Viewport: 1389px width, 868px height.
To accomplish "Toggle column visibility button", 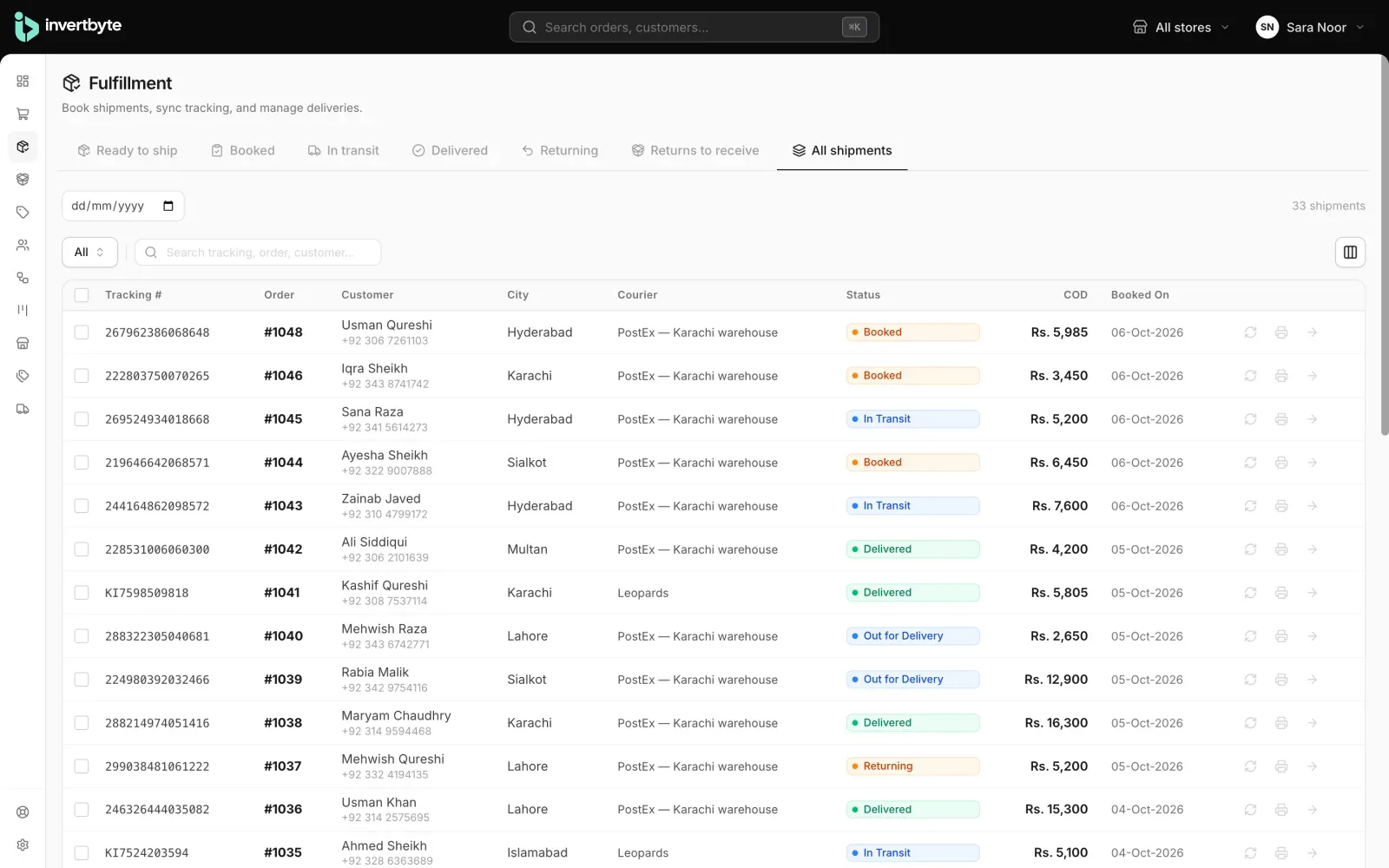I will 1350,252.
